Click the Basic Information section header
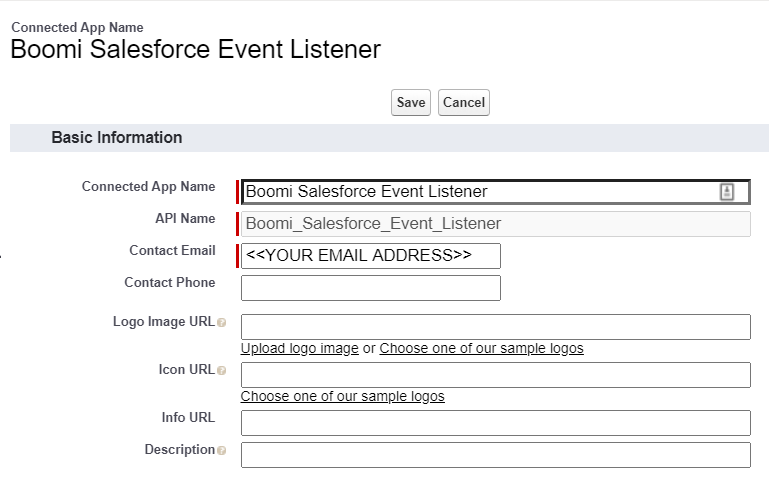Viewport: 769px width, 480px height. (117, 138)
